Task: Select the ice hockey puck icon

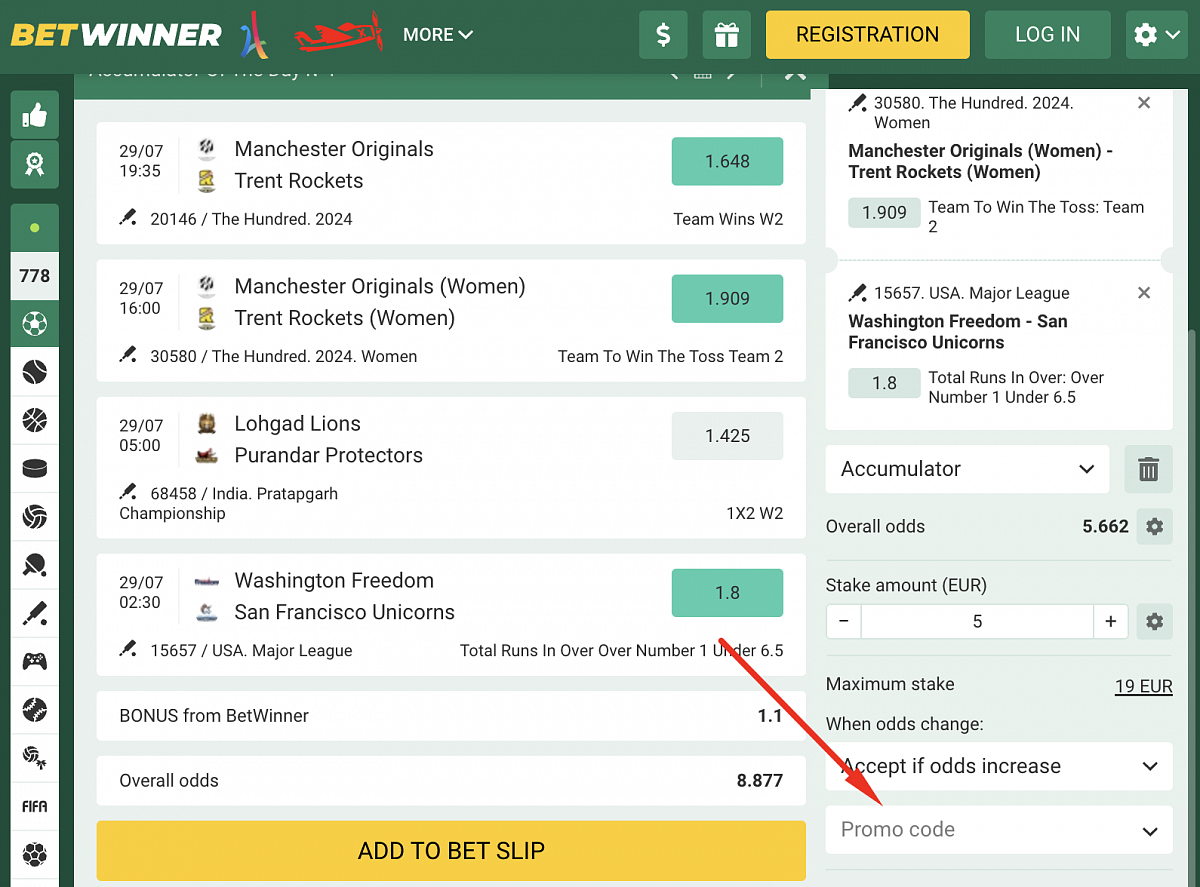Action: coord(35,468)
